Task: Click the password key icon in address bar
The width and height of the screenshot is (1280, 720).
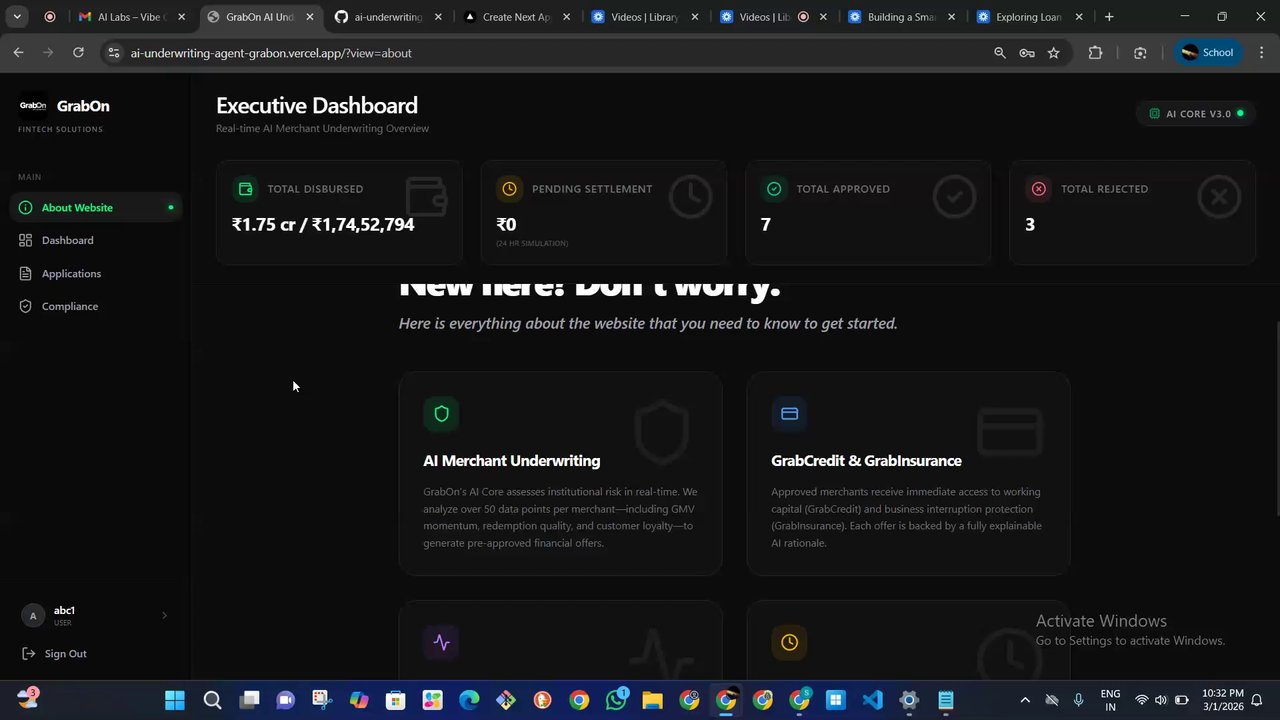Action: tap(1026, 53)
